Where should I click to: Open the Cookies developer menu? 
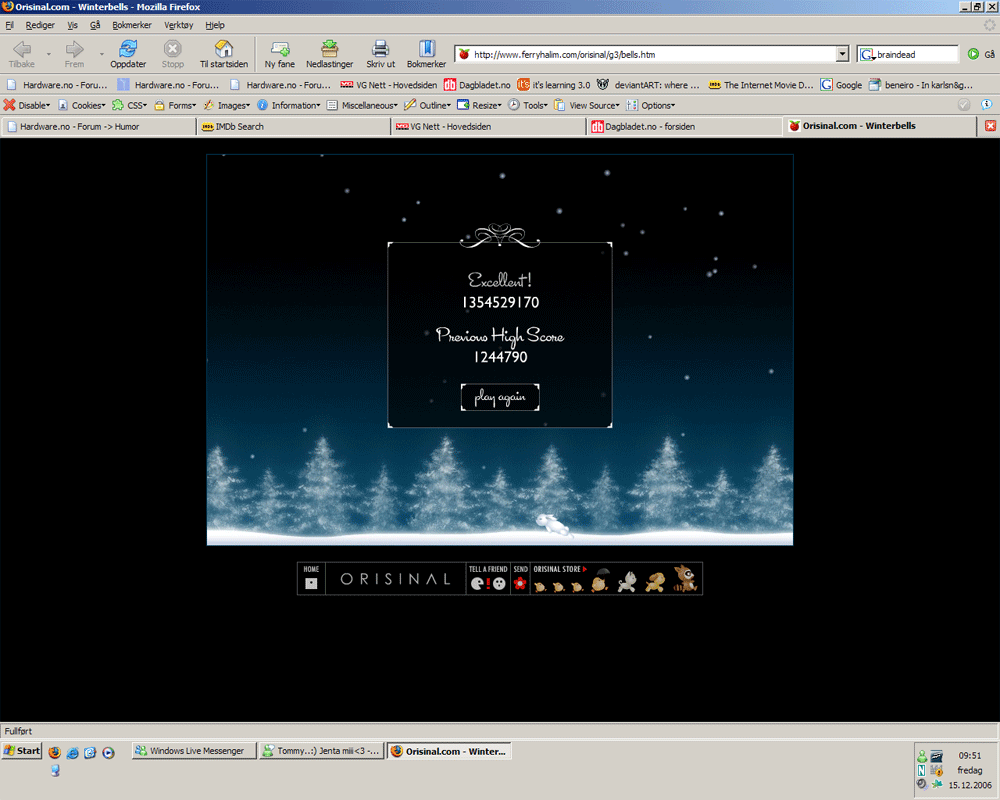(x=82, y=105)
